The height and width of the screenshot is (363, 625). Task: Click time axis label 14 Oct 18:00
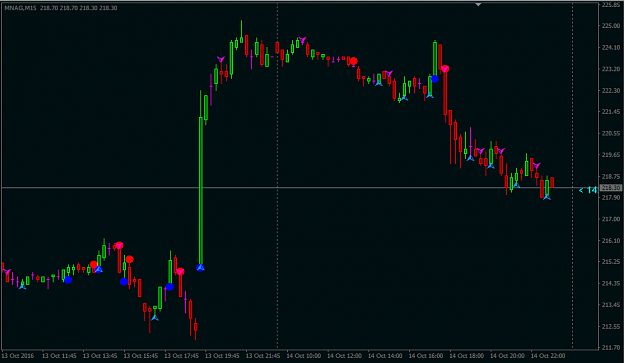click(466, 355)
